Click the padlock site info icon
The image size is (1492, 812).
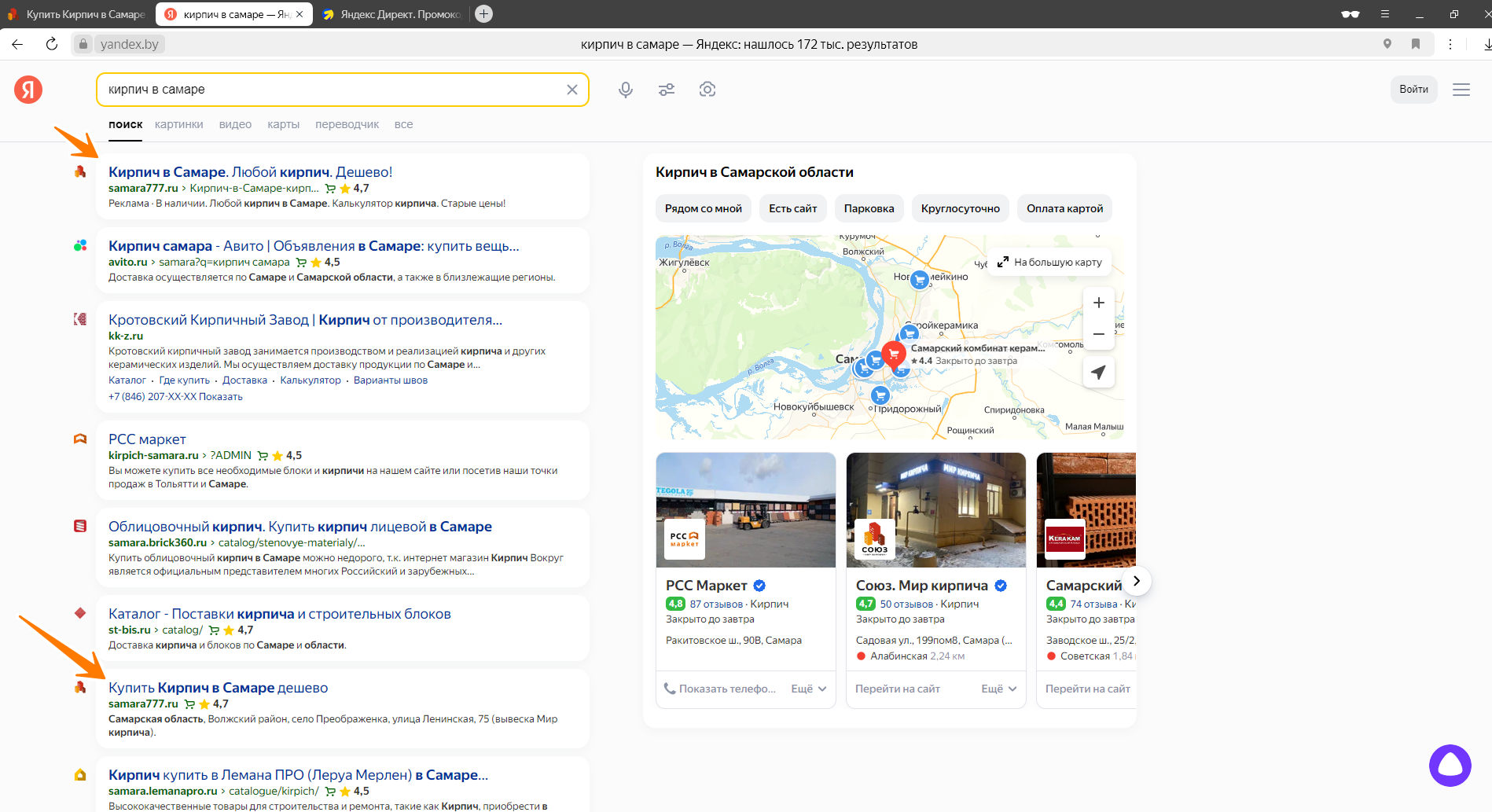click(x=83, y=44)
